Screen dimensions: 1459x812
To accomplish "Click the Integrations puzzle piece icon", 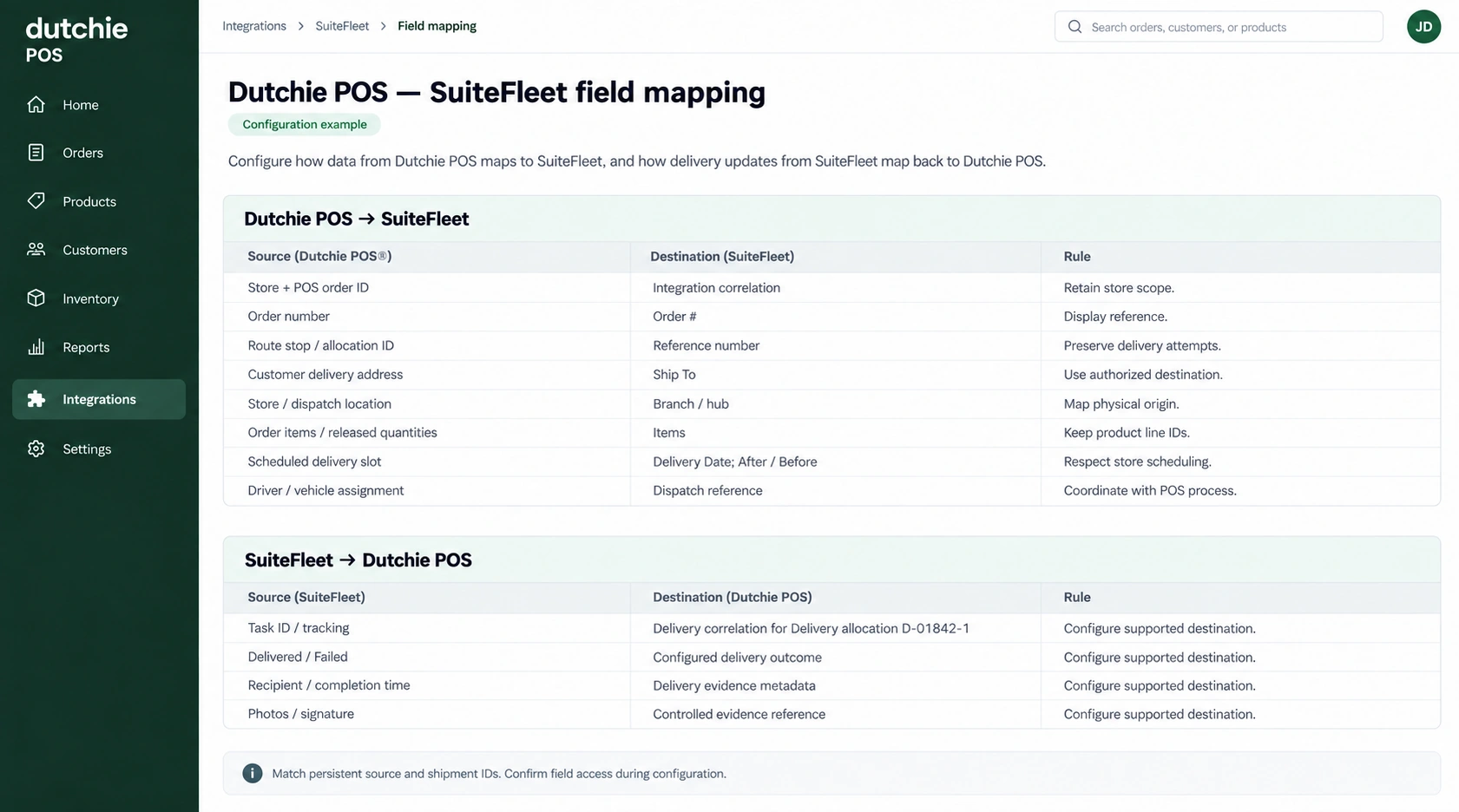I will click(x=36, y=399).
